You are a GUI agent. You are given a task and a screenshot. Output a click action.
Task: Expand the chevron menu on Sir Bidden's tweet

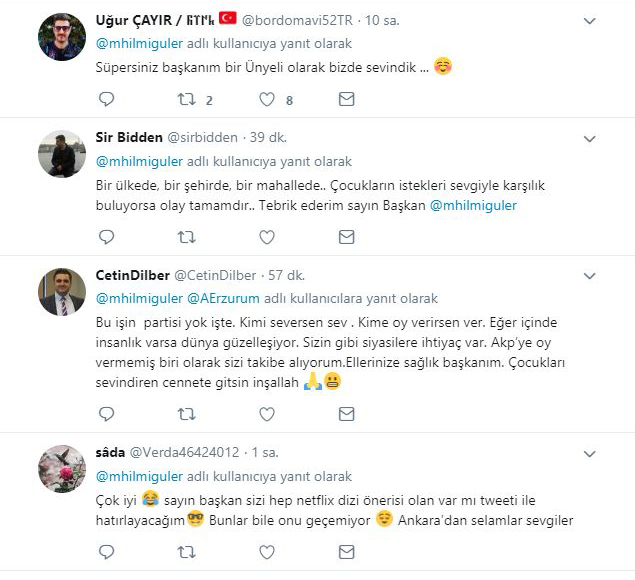coord(590,139)
